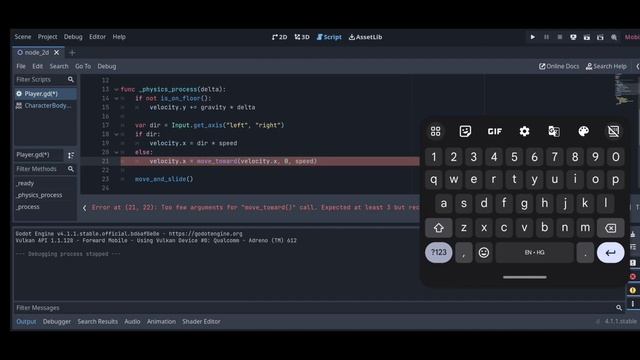Fold the if block at line 14

tap(116, 98)
